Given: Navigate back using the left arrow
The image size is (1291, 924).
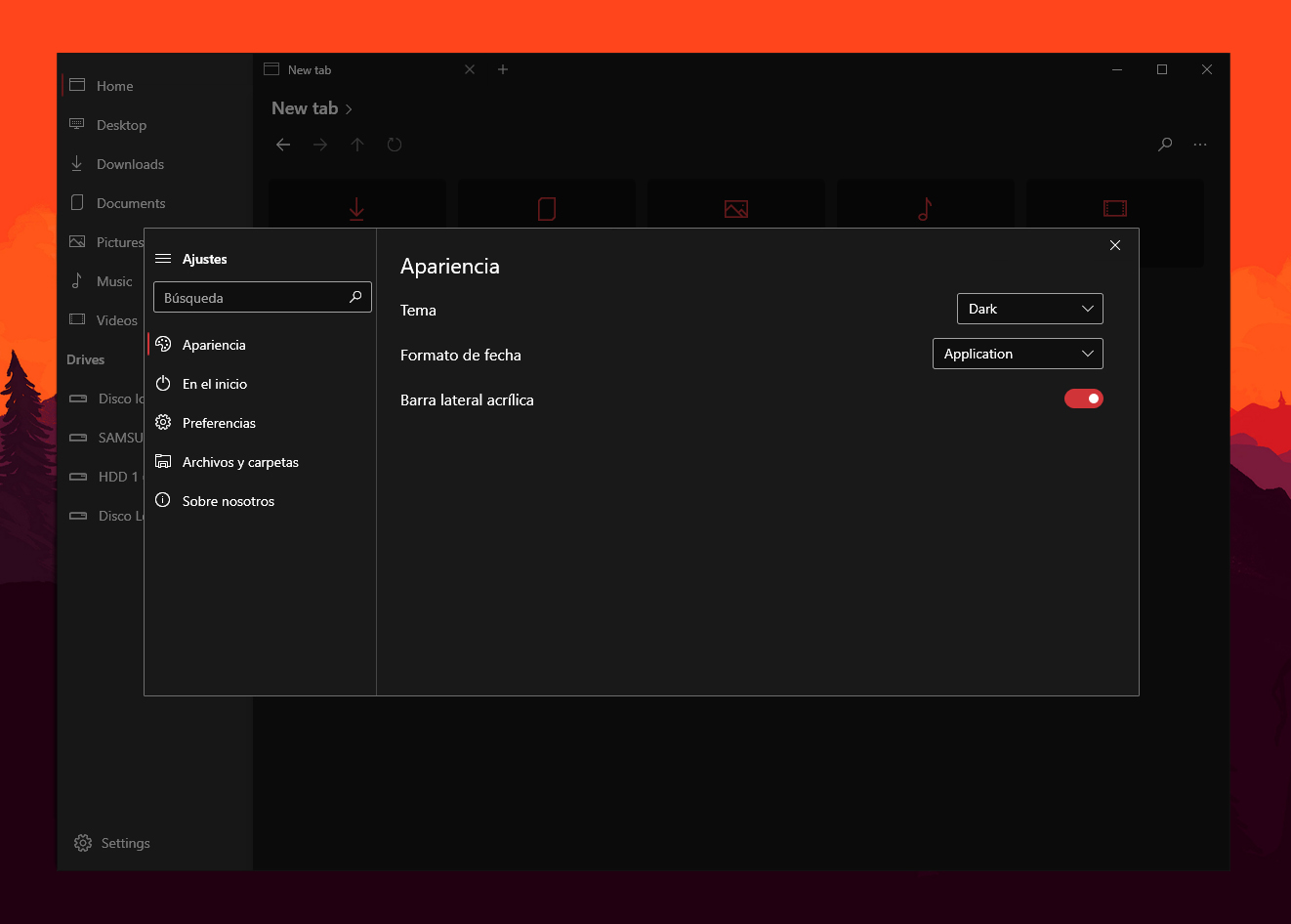Looking at the screenshot, I should point(283,144).
